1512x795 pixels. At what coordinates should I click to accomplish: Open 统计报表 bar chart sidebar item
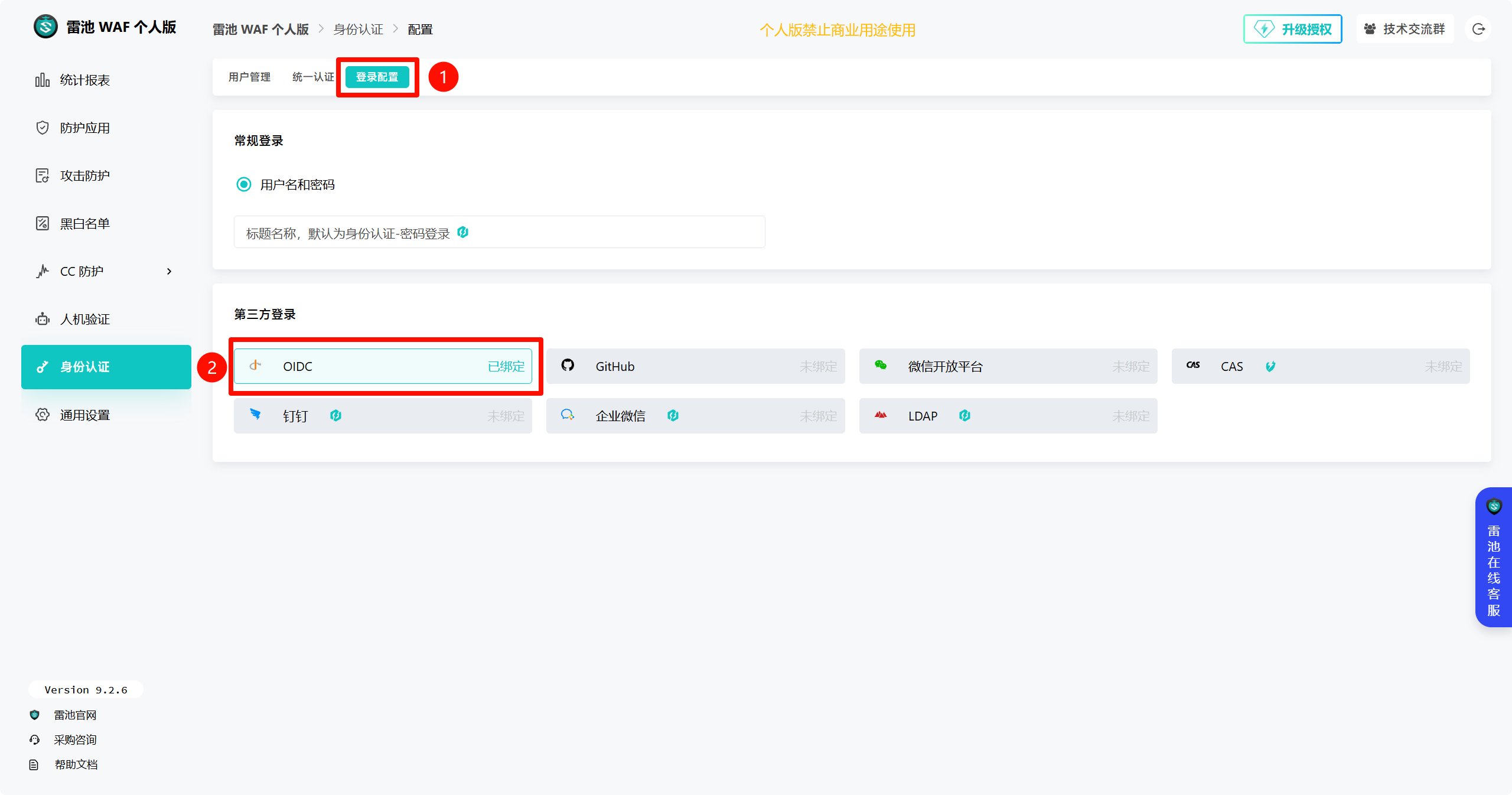pyautogui.click(x=84, y=80)
